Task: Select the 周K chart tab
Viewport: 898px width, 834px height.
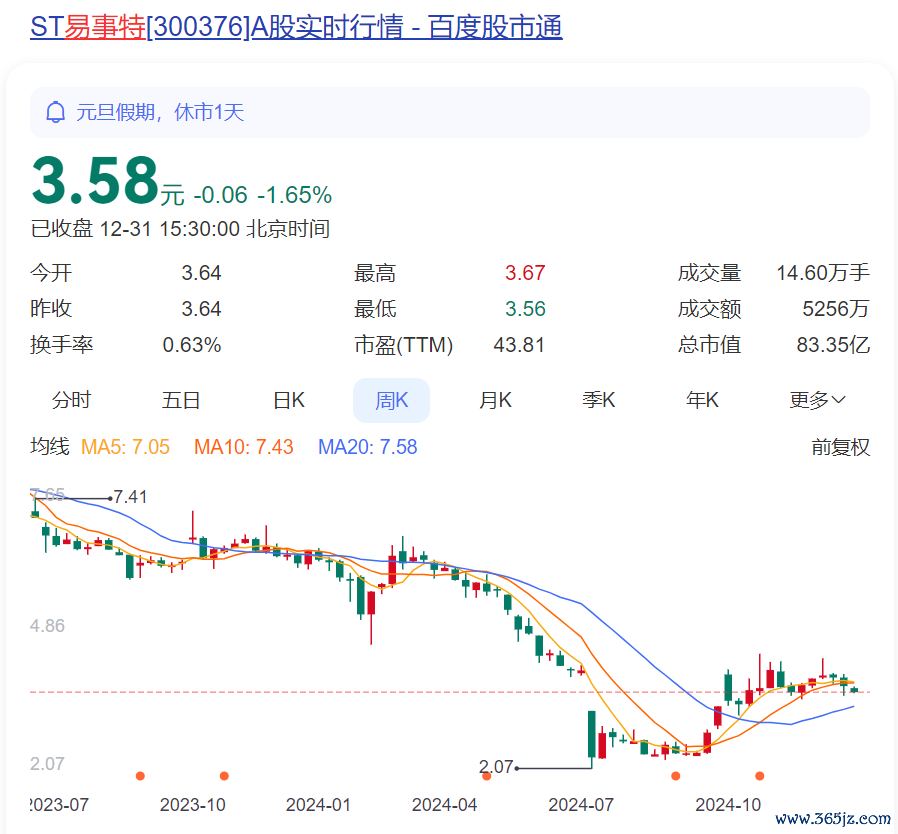Action: [x=391, y=400]
